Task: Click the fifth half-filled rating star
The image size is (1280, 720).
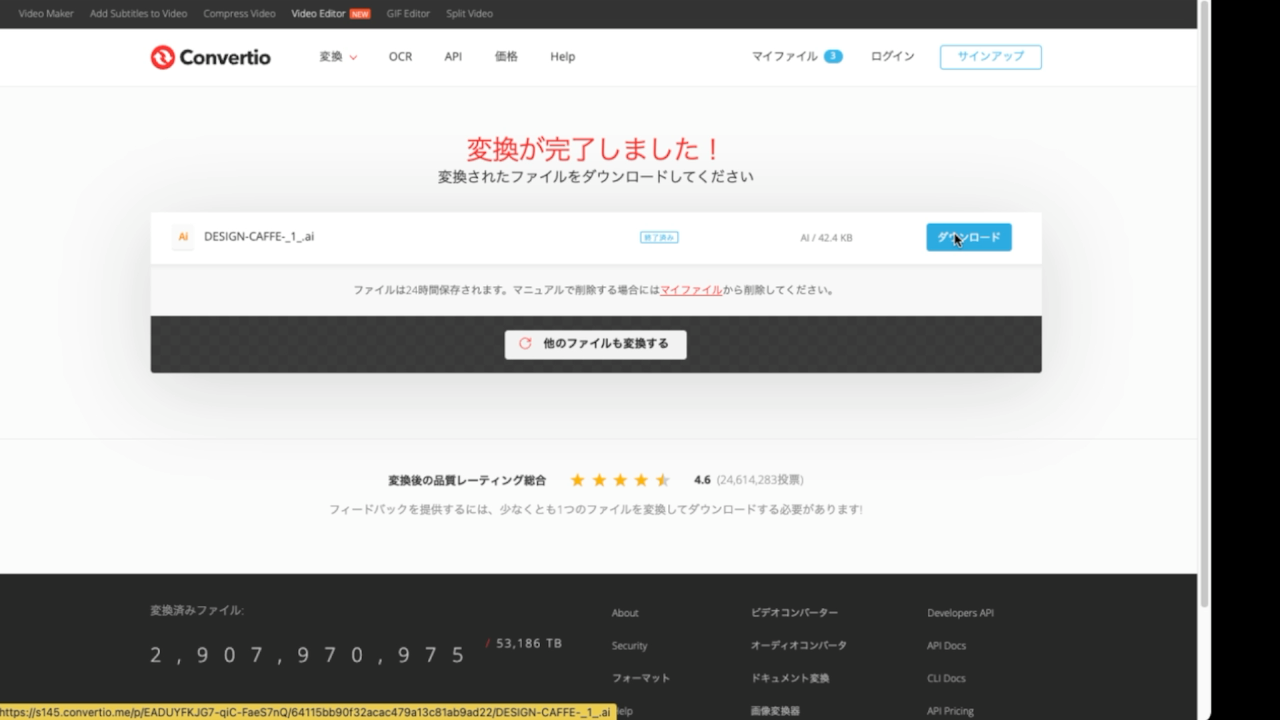Action: click(x=662, y=480)
